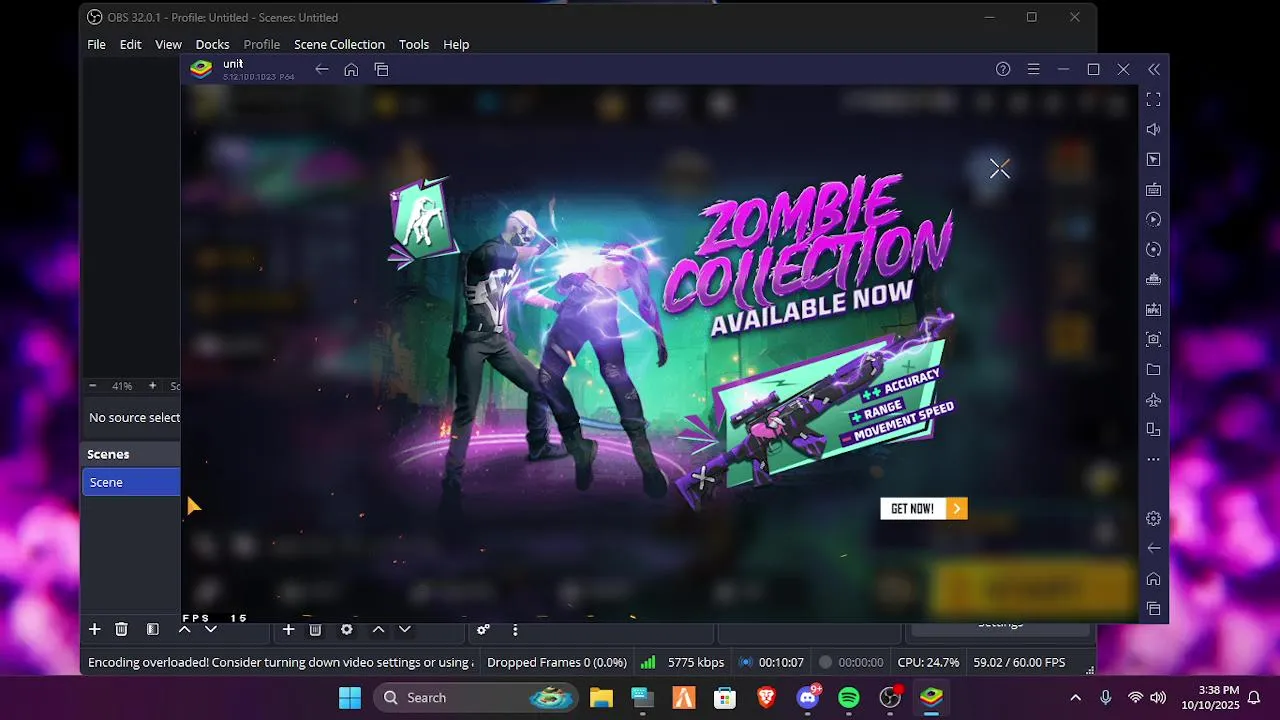1280x720 pixels.
Task: Open OBS Help menu
Action: point(456,44)
